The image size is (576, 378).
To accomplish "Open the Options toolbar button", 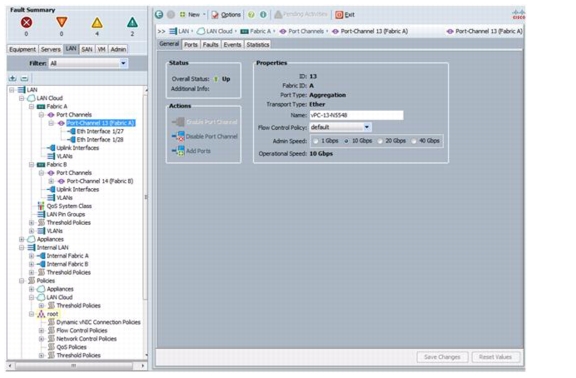I will pyautogui.click(x=226, y=15).
